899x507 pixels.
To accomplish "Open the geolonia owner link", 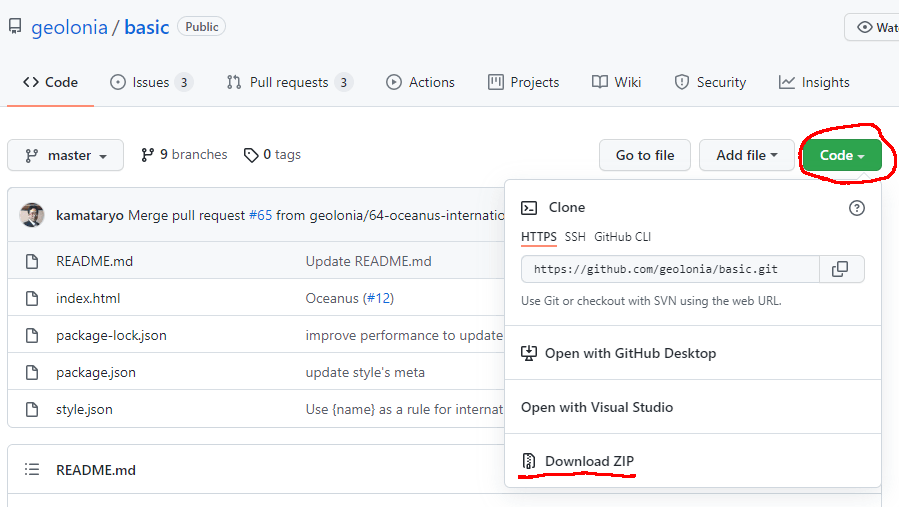I will click(69, 27).
